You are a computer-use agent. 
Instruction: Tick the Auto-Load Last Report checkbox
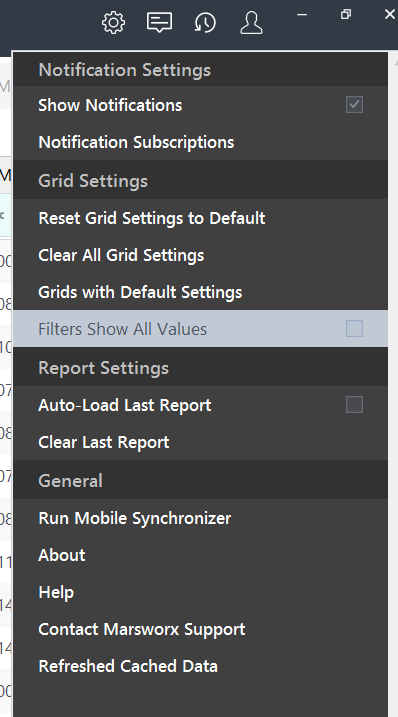coord(355,405)
